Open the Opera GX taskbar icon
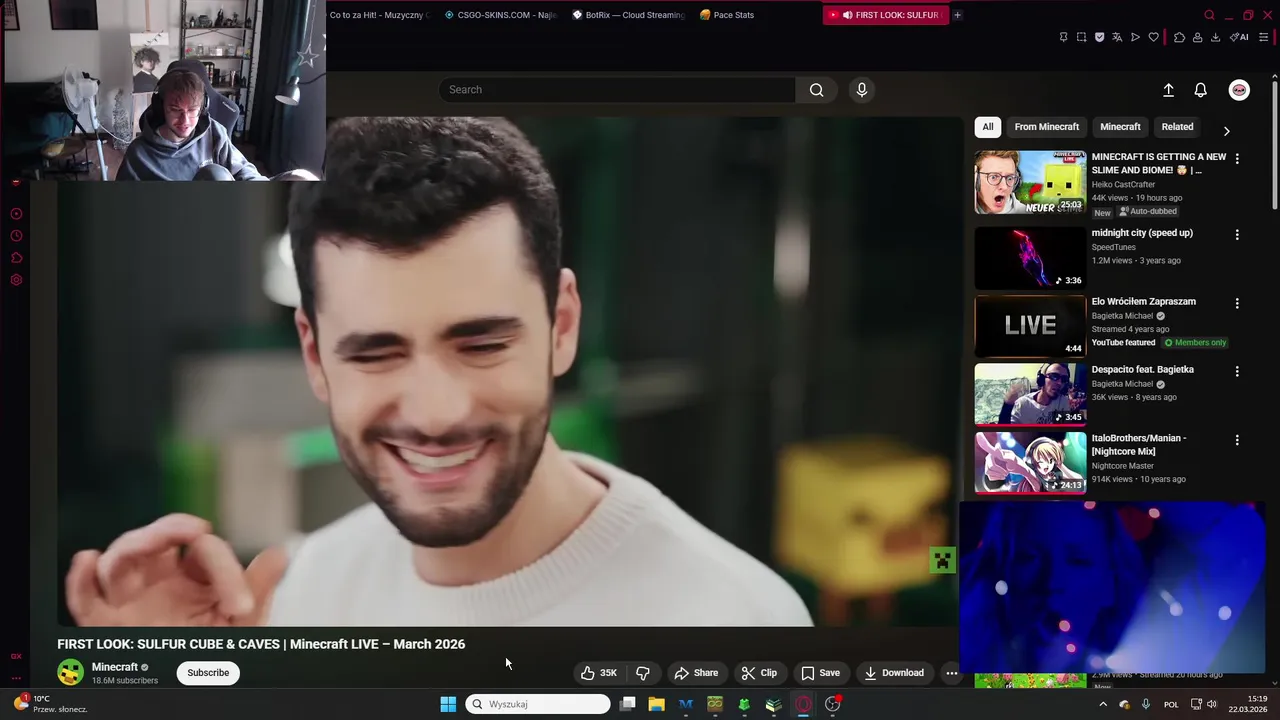1280x720 pixels. click(x=803, y=704)
